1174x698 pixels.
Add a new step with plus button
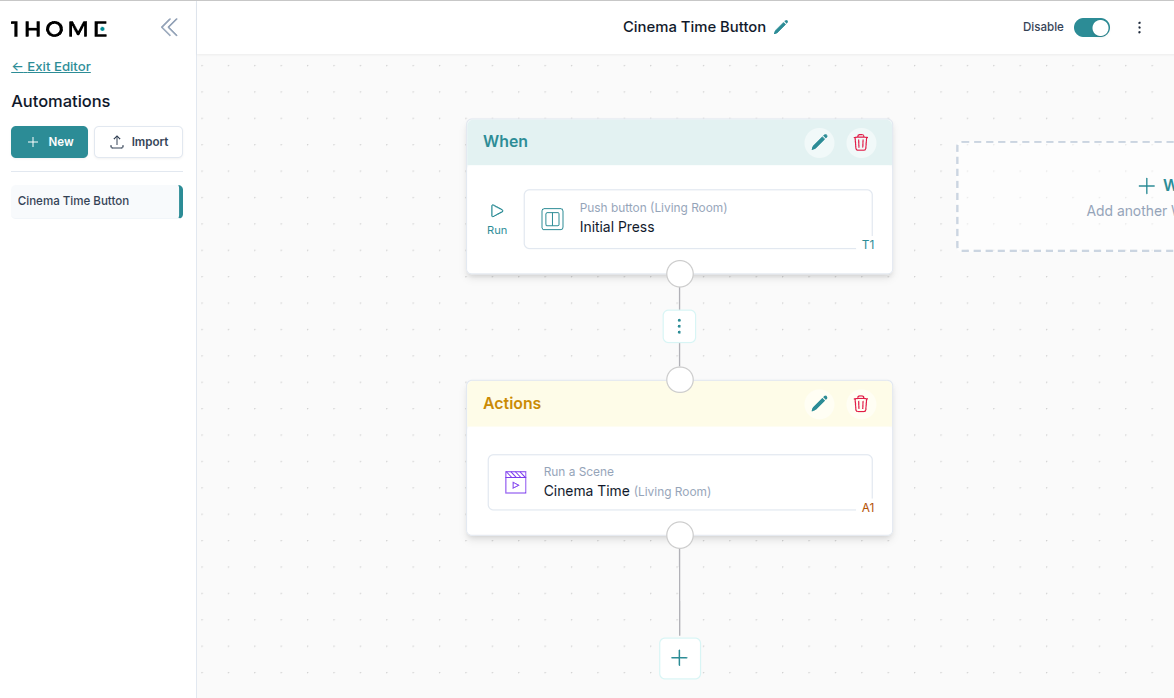click(x=679, y=658)
